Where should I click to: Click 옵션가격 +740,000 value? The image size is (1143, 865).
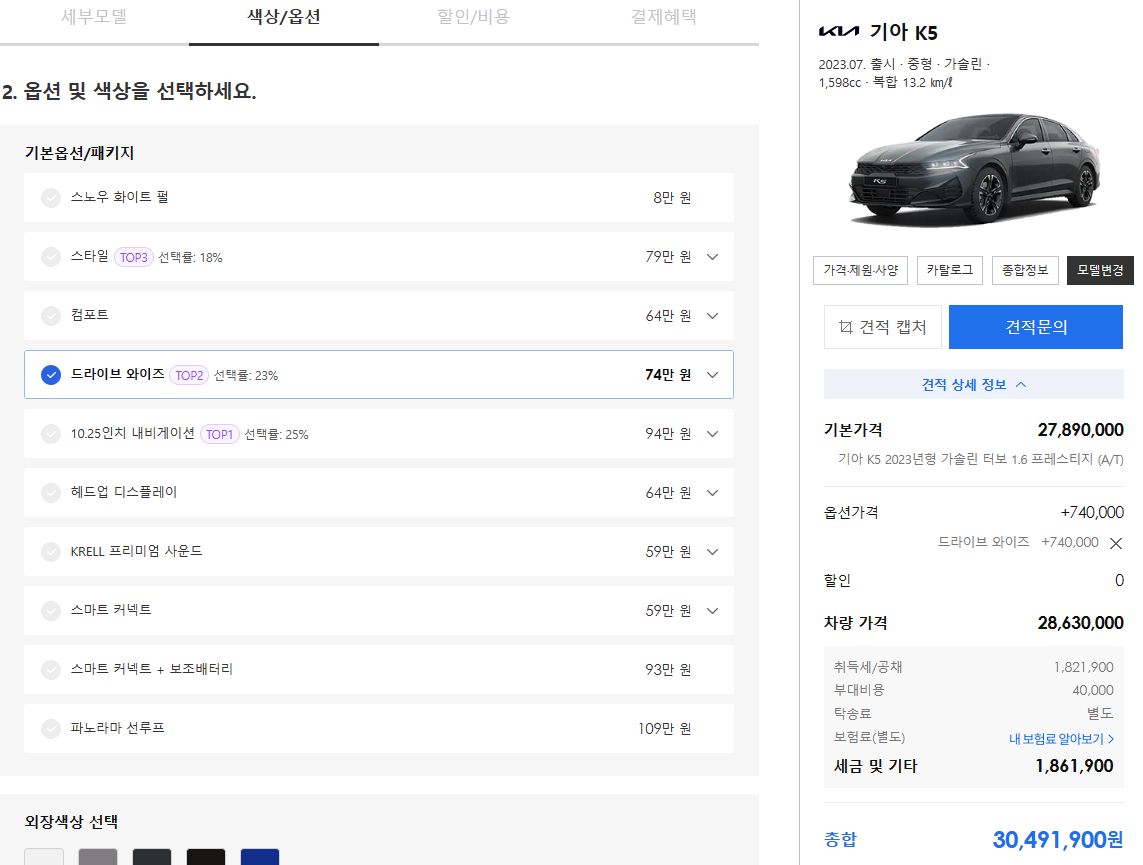point(1092,512)
